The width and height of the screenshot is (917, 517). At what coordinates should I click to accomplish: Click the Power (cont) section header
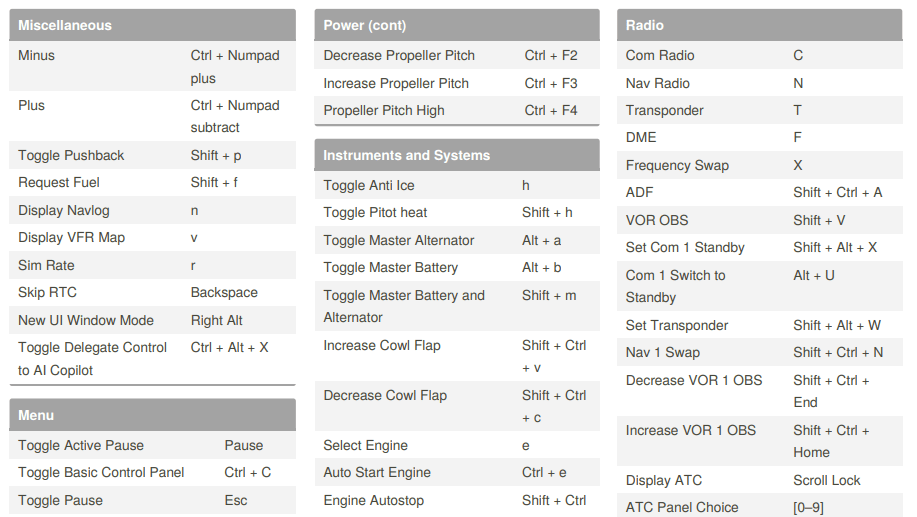[x=364, y=25]
